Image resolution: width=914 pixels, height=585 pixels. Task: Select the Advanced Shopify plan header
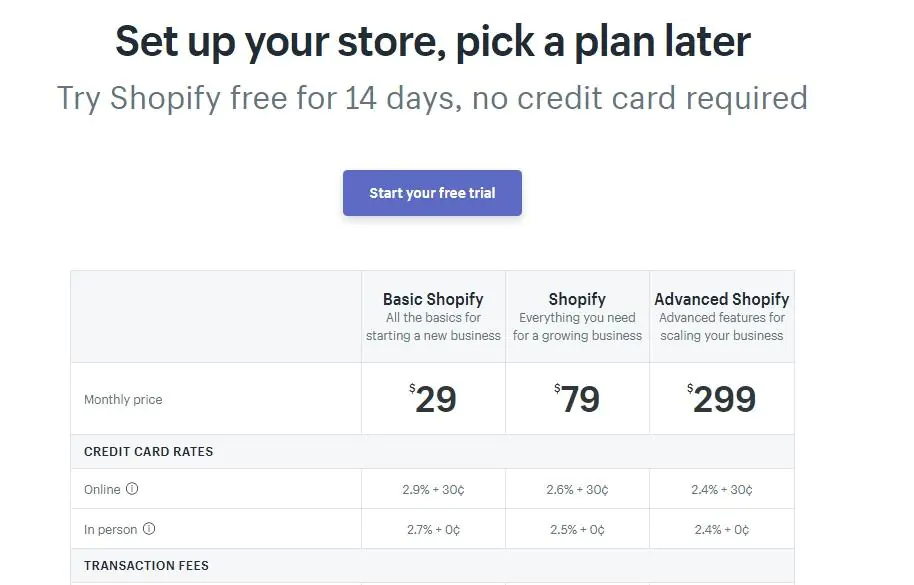coord(722,299)
